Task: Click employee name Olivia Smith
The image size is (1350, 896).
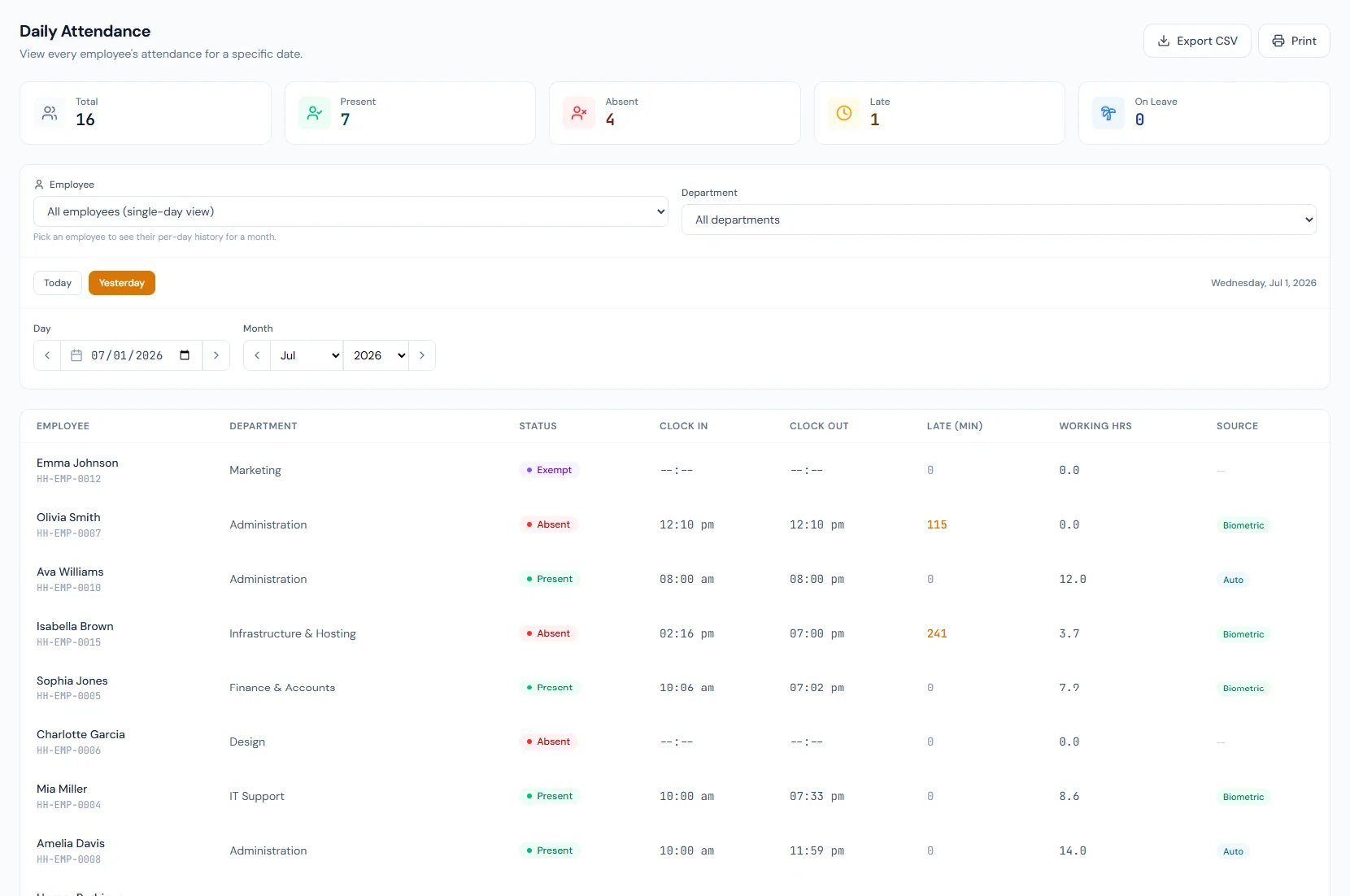Action: [68, 517]
